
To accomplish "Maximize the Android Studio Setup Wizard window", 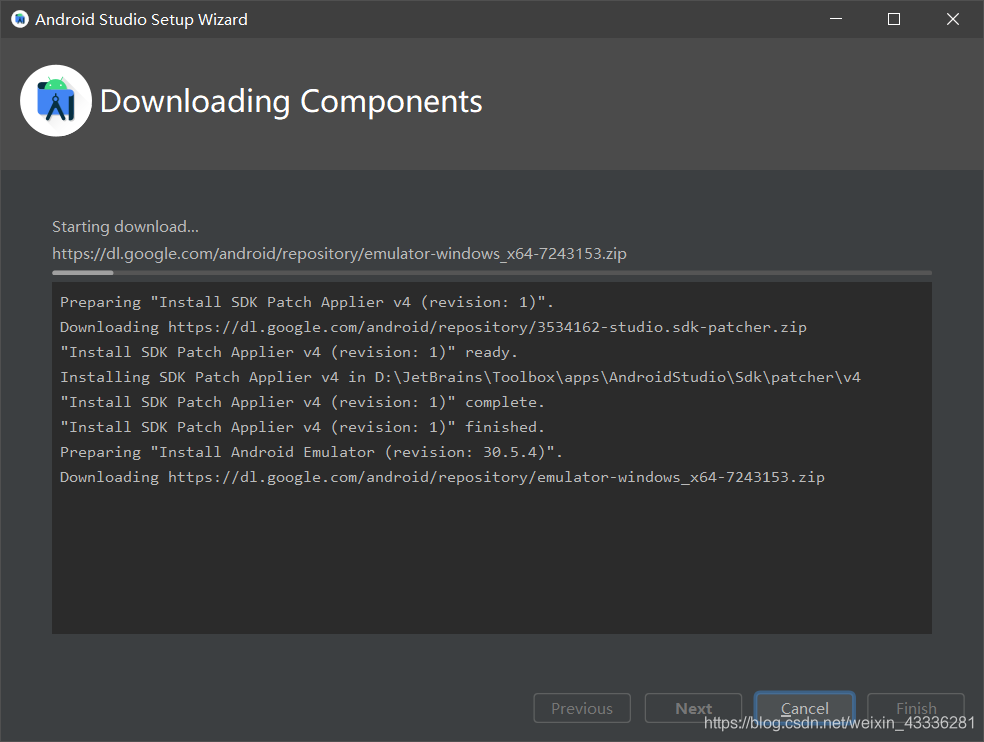I will (x=893, y=18).
